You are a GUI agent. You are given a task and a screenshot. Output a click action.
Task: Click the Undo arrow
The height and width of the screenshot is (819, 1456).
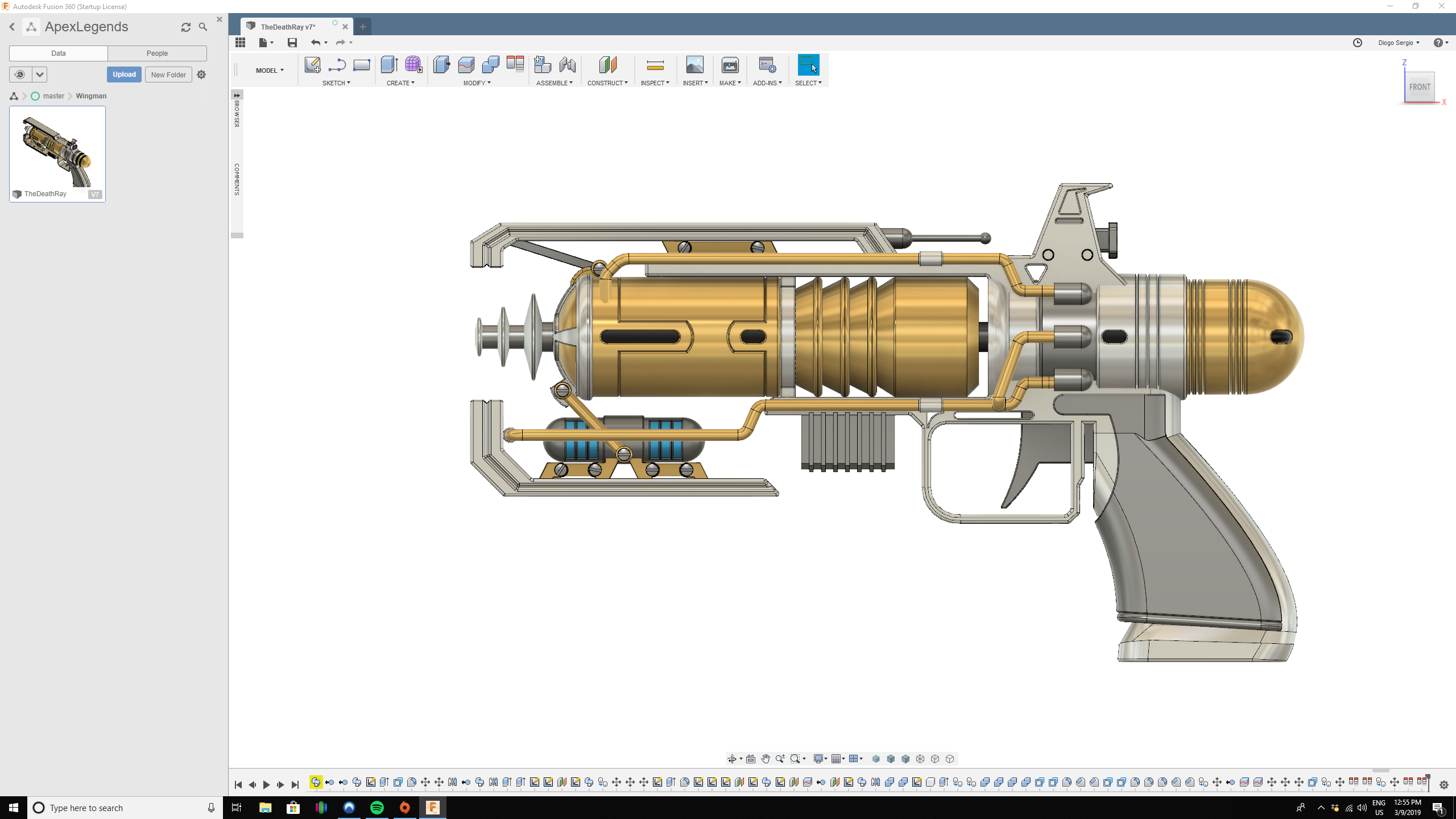[x=316, y=43]
